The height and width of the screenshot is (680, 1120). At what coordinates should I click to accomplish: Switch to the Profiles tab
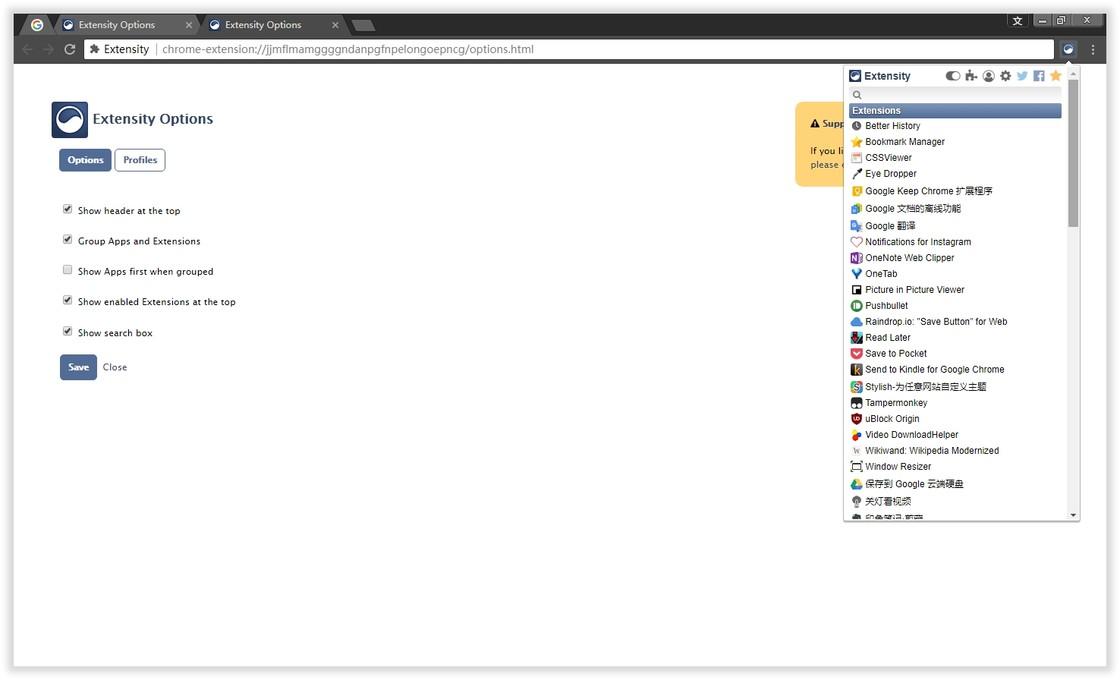coord(140,160)
